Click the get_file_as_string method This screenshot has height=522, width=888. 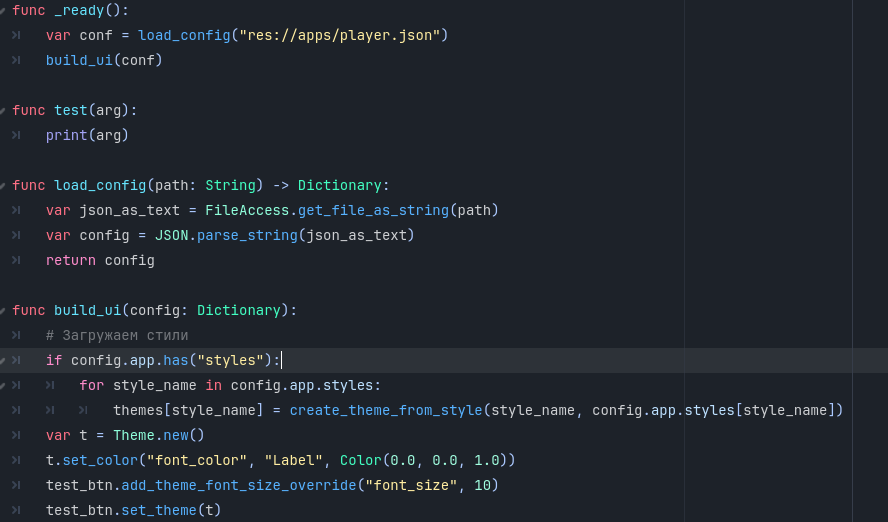click(373, 210)
